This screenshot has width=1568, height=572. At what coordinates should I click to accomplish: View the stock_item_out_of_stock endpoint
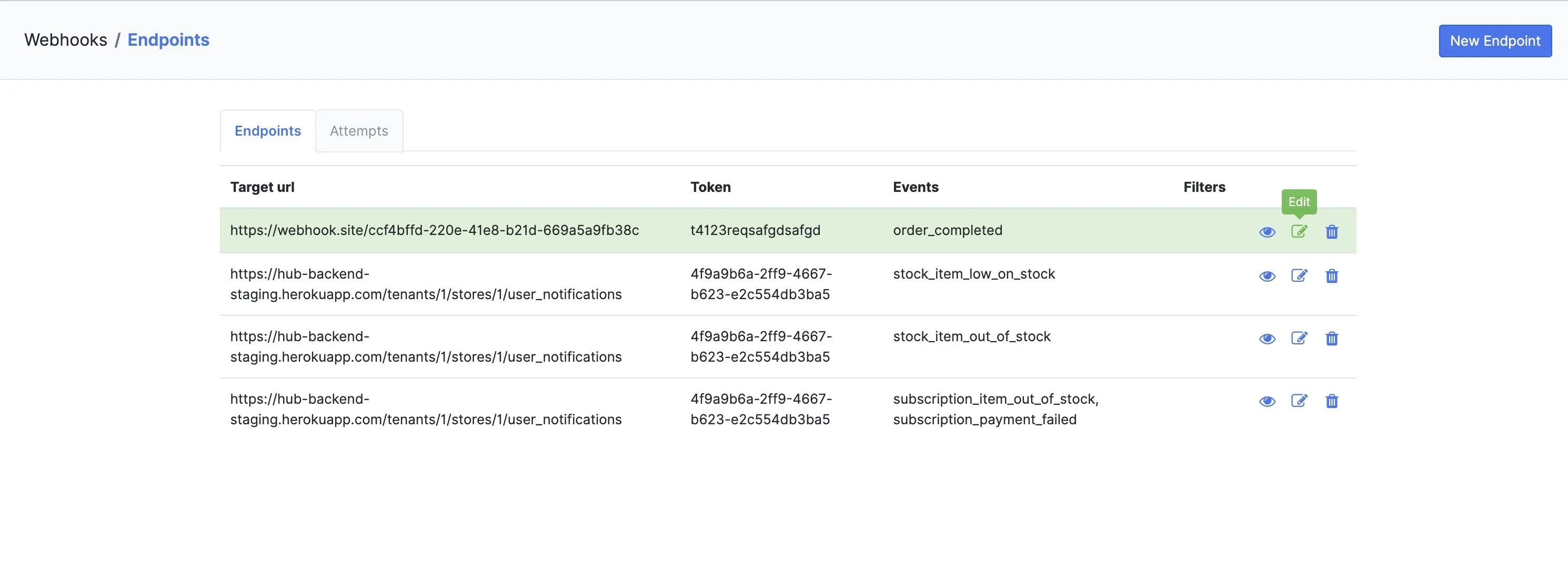click(x=1268, y=339)
